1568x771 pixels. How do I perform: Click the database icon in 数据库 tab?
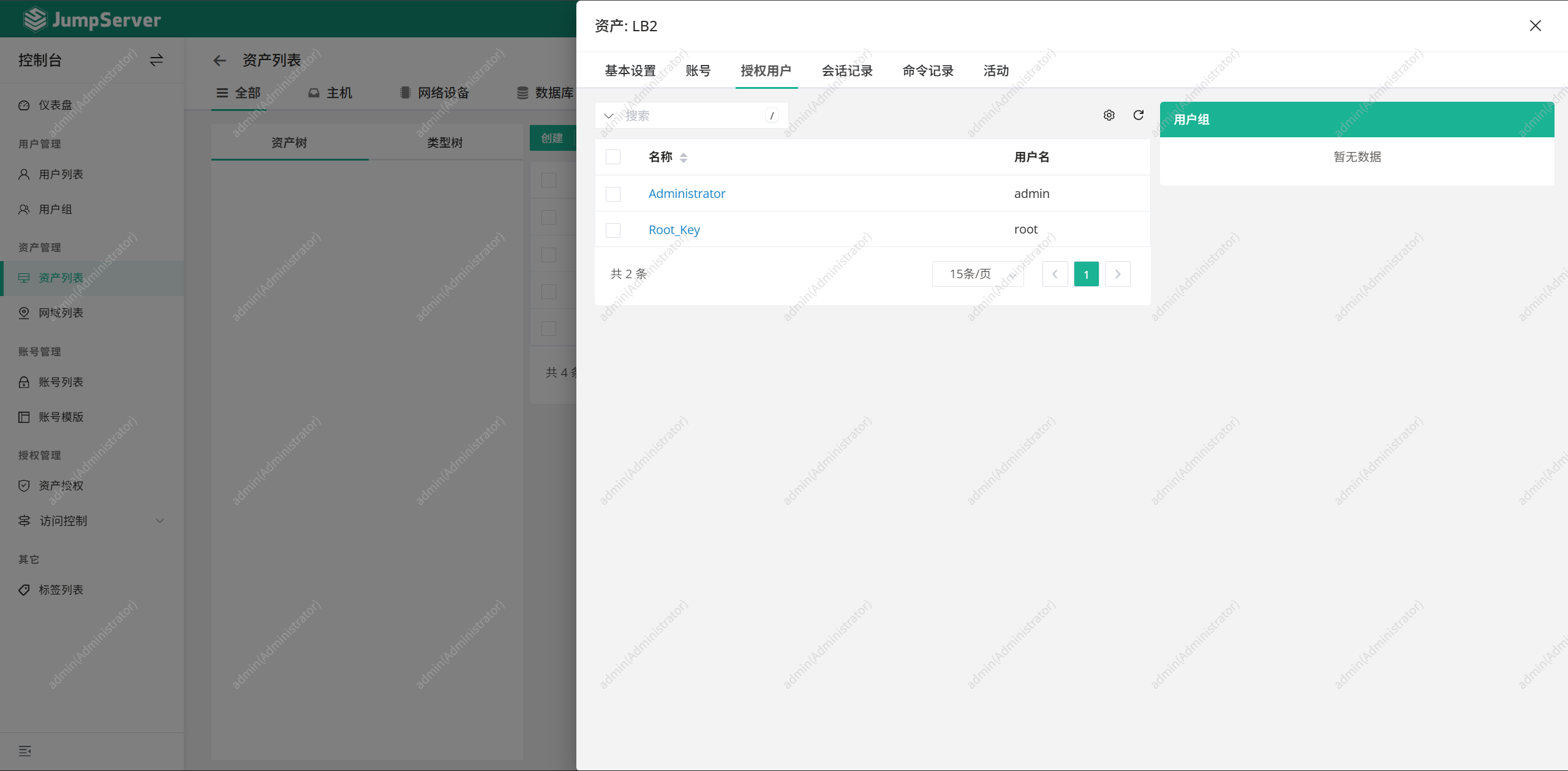[522, 93]
